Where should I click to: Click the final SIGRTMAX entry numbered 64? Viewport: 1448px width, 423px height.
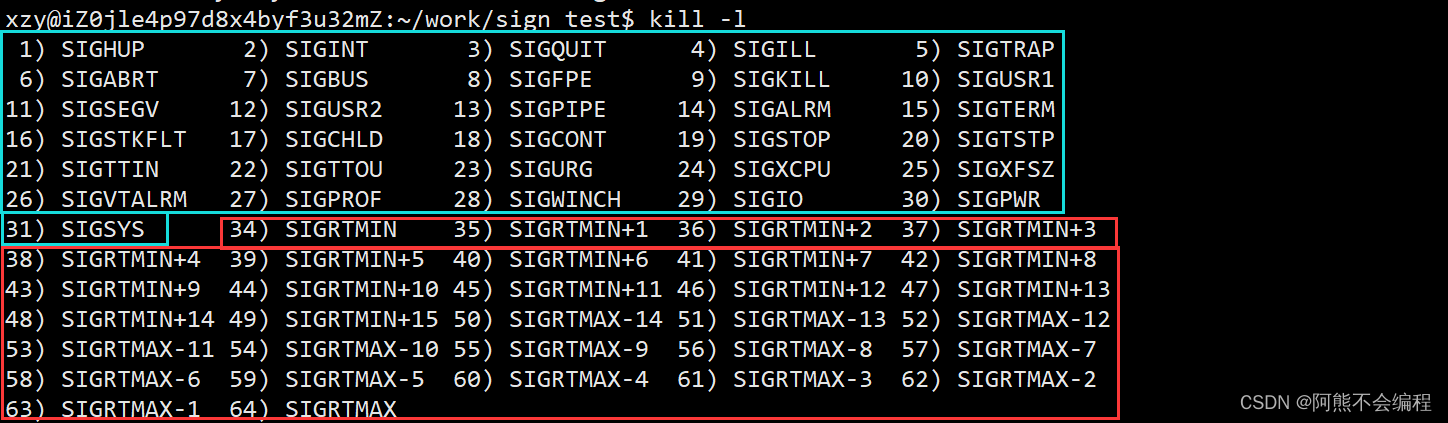[341, 409]
